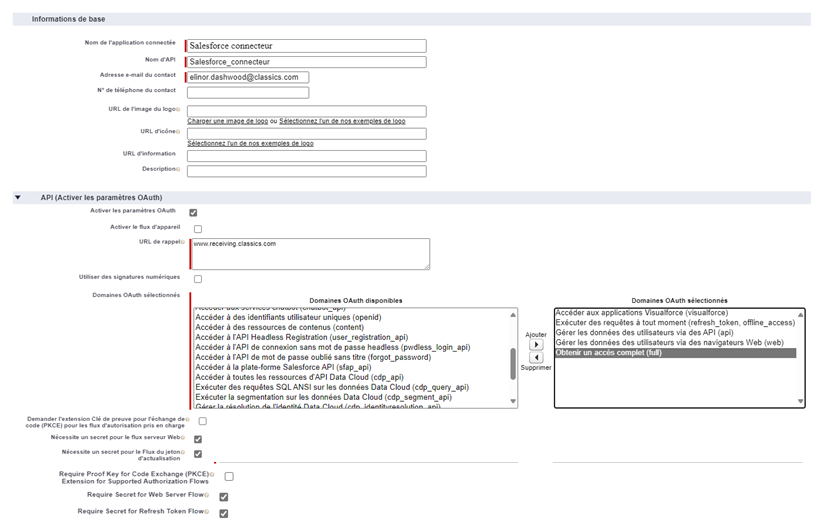Click the N° de téléphone du contact field

248,92
